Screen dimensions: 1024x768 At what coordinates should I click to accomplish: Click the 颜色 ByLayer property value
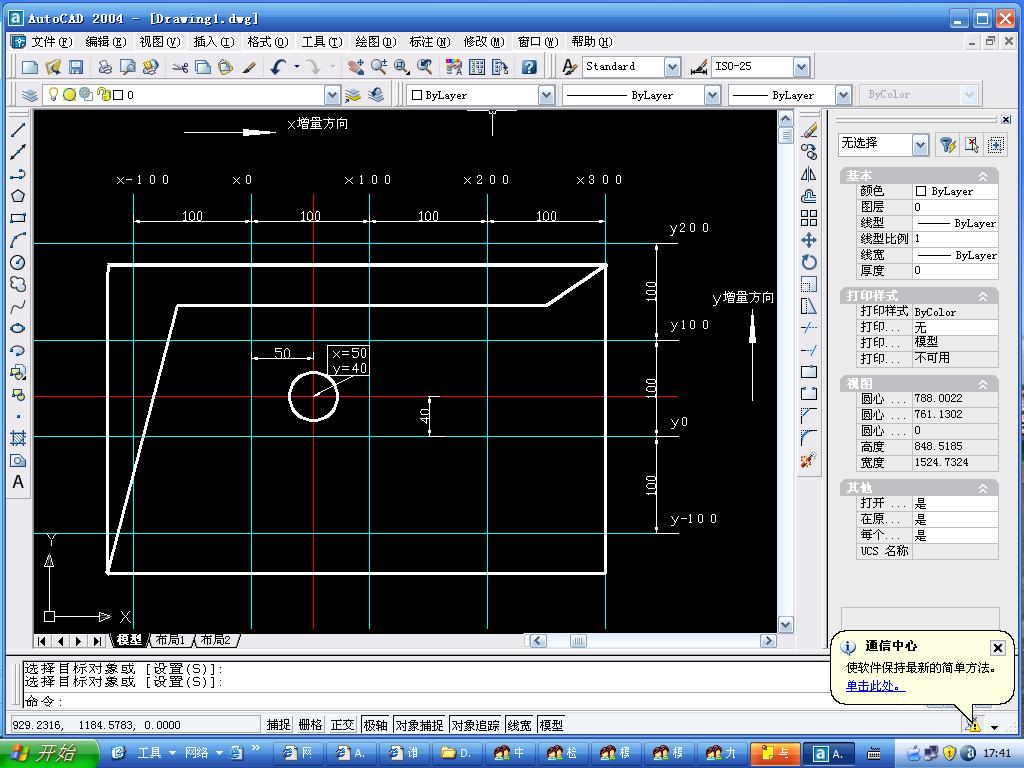[955, 191]
